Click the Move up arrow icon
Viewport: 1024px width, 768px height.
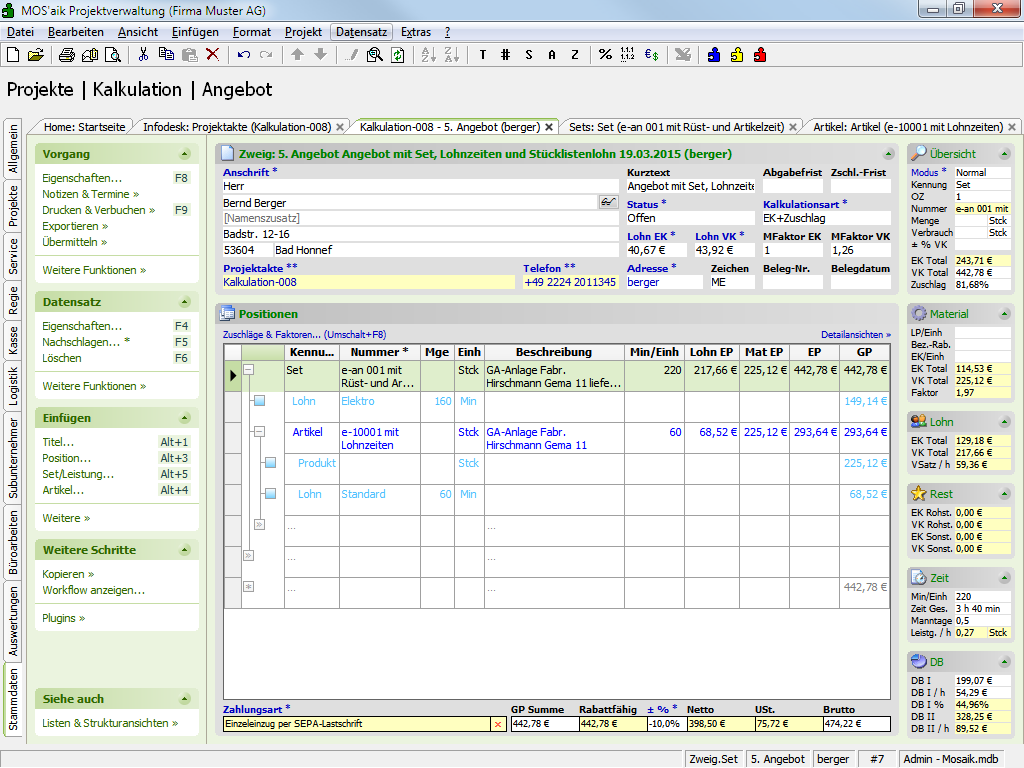(297, 55)
